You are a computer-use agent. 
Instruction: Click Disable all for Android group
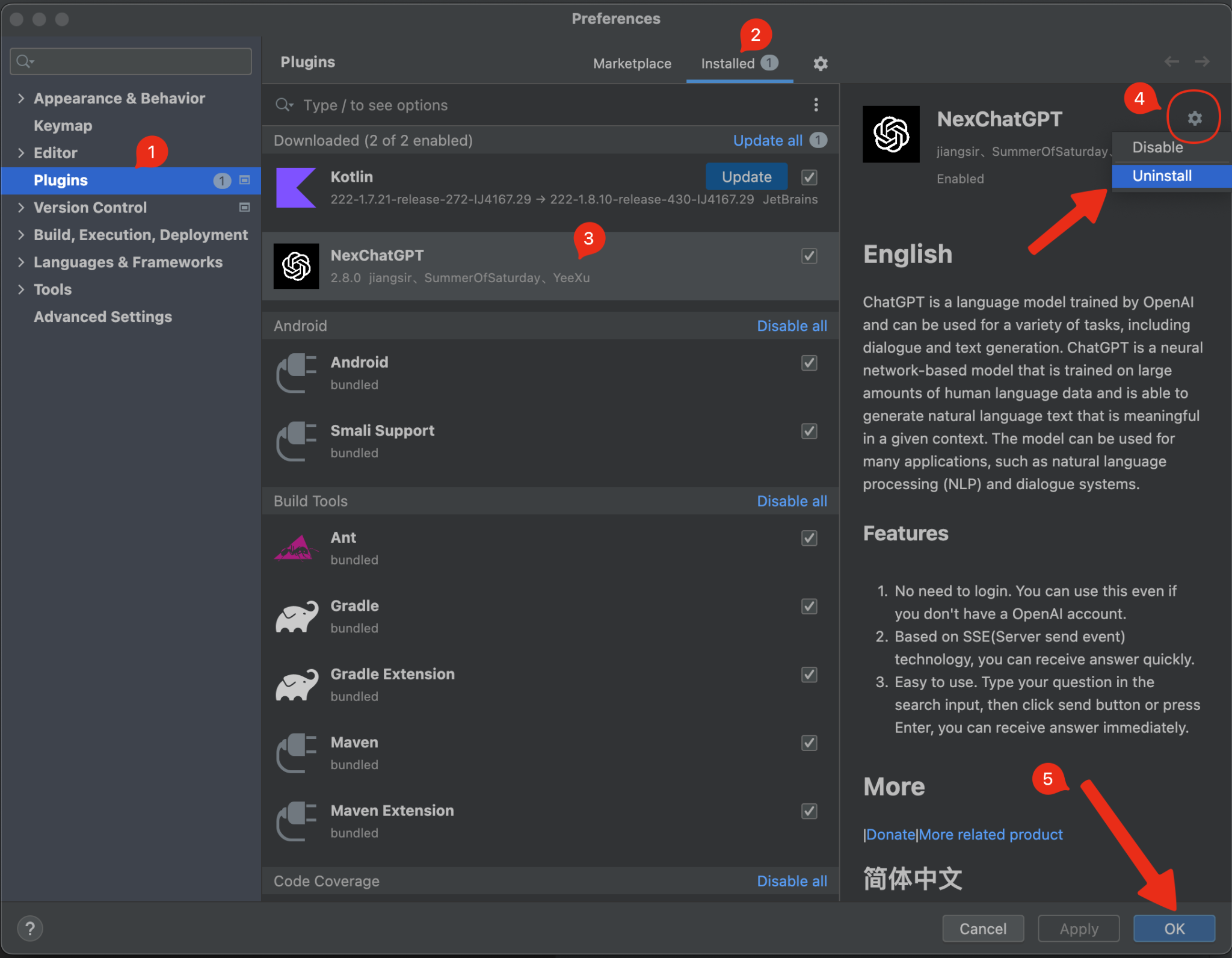pyautogui.click(x=792, y=326)
